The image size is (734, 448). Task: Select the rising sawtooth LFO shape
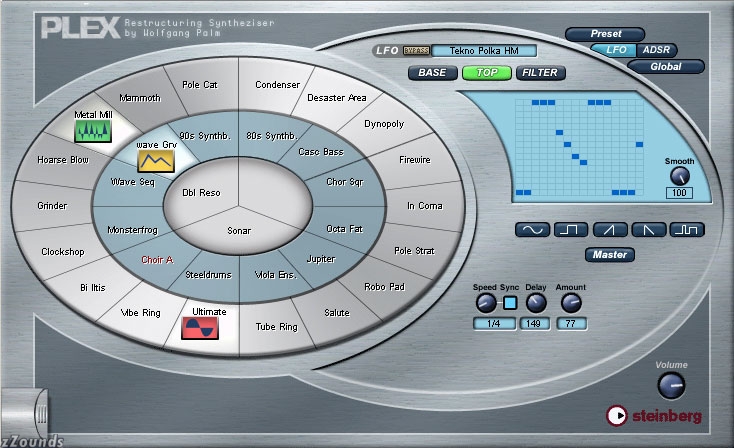(610, 230)
